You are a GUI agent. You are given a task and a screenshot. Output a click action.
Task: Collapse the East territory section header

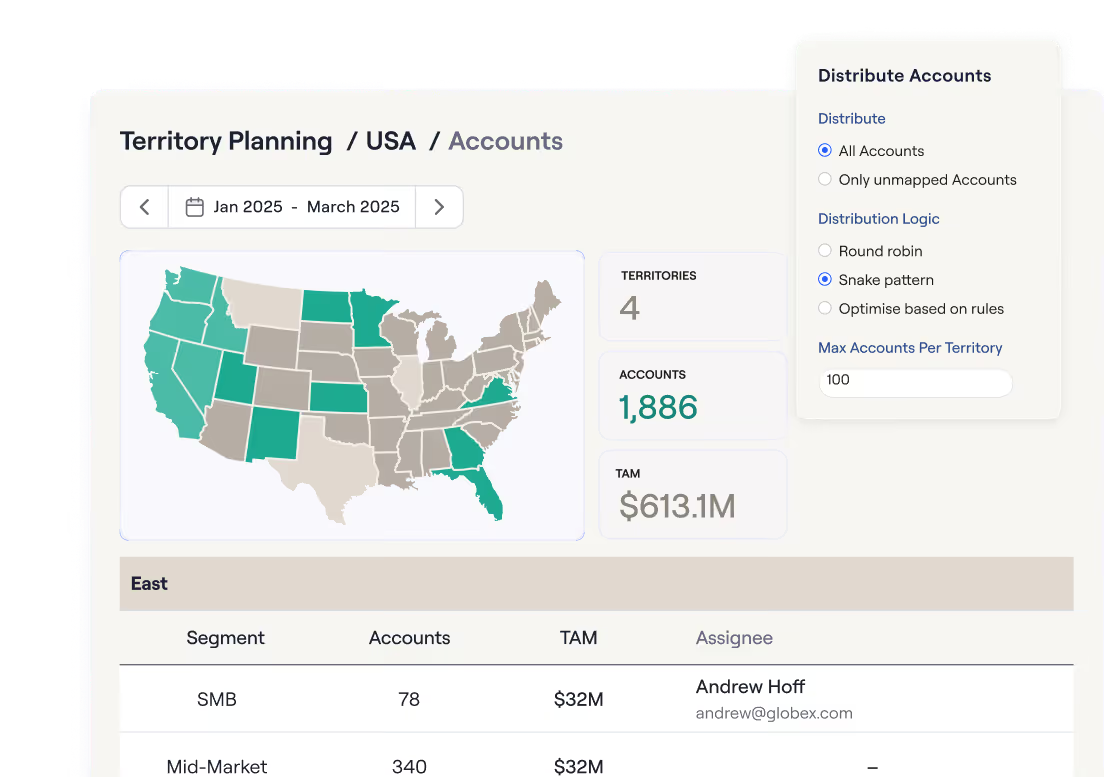point(596,583)
